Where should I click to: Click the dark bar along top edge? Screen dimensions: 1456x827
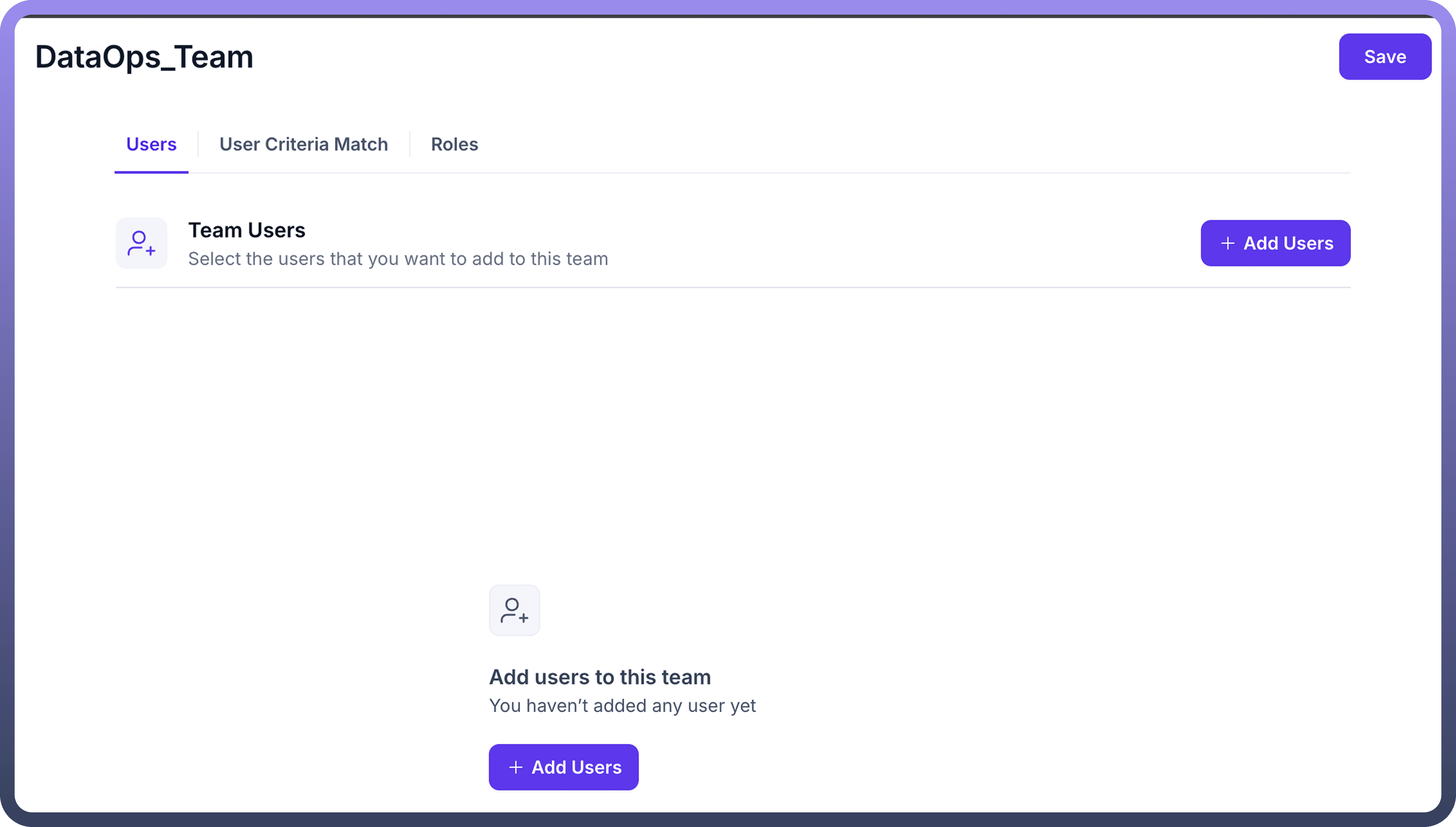tap(728, 16)
